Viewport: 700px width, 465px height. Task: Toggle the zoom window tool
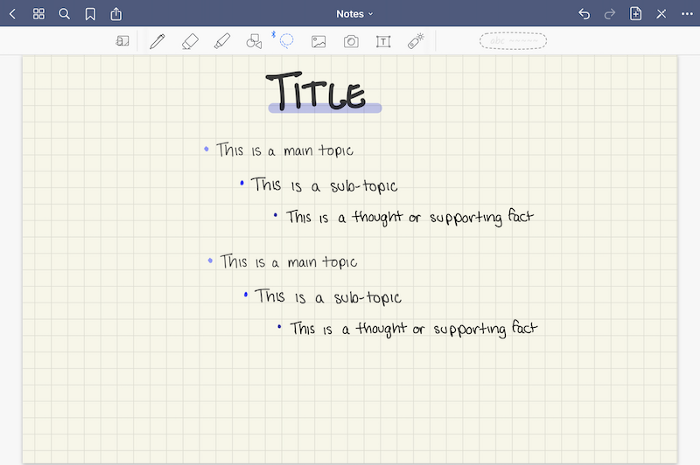coord(122,41)
